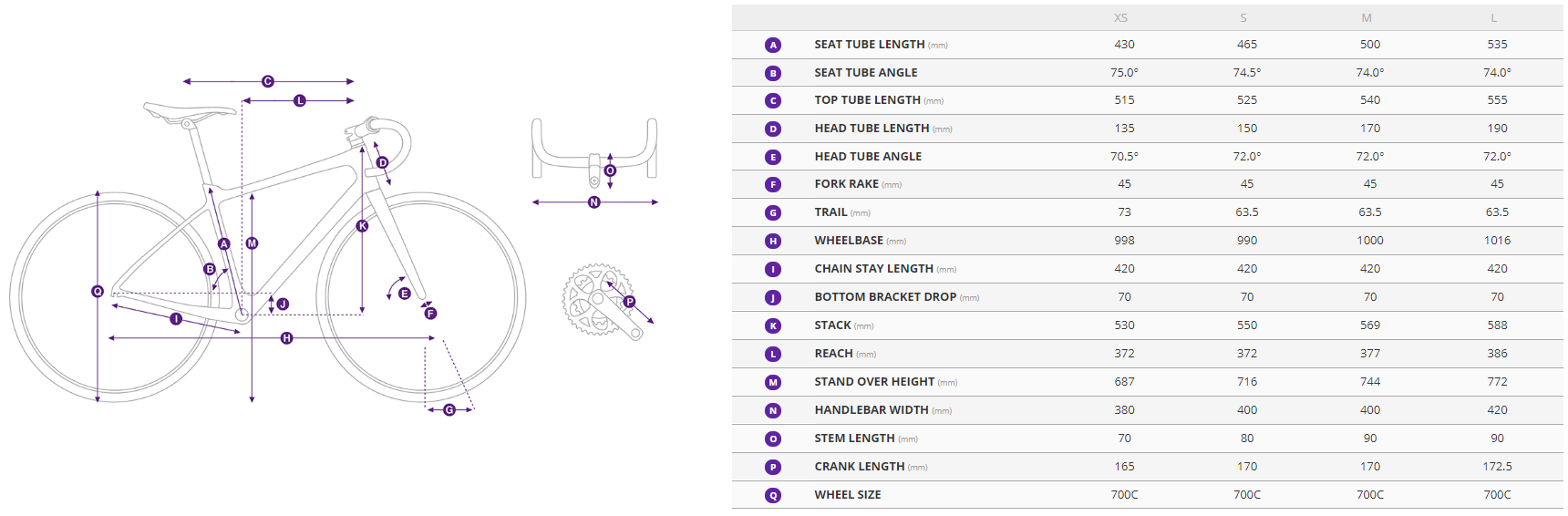Viewport: 1568px width, 516px height.
Task: Click the Stand Over Height label
Action: (x=874, y=382)
